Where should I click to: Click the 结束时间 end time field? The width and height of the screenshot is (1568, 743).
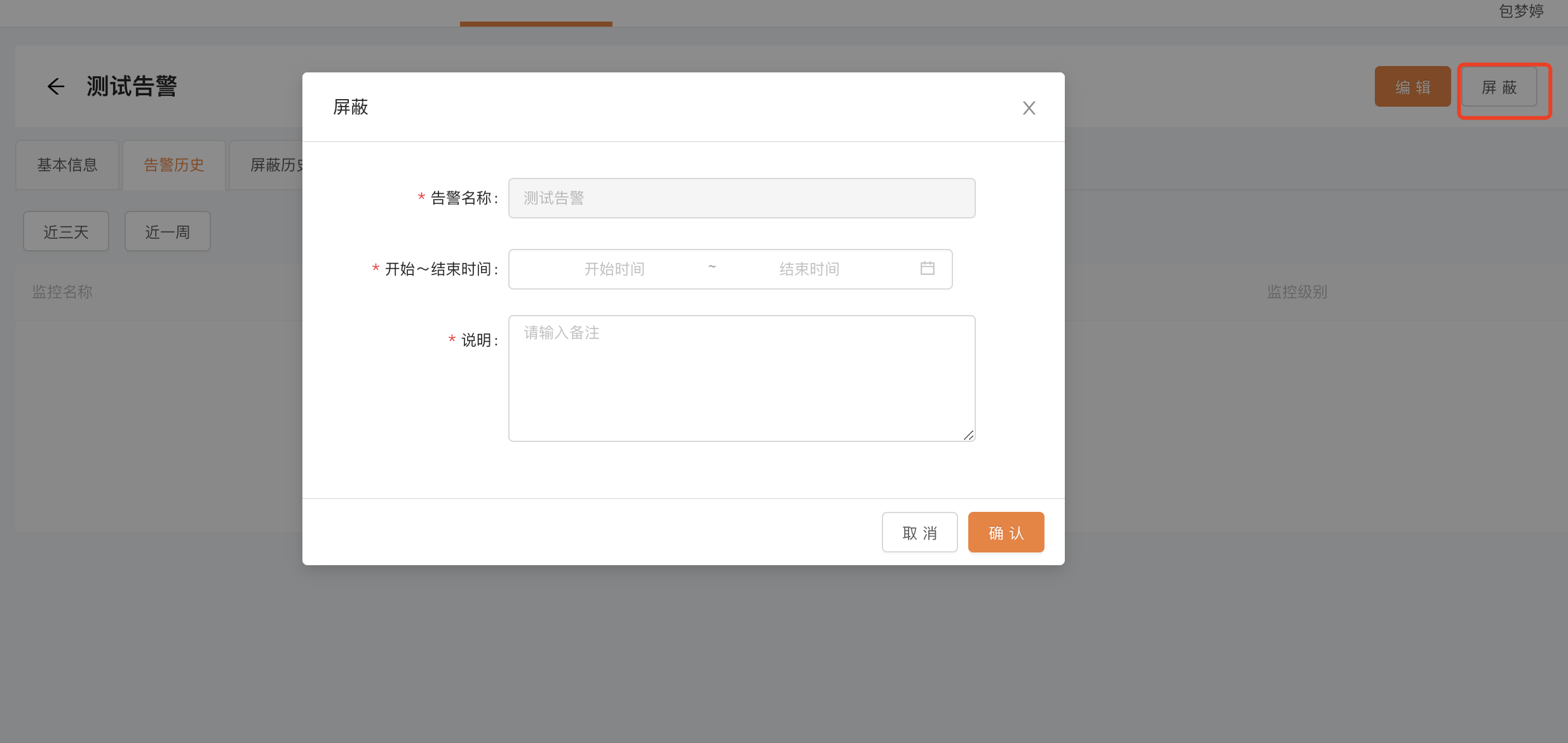pos(809,269)
